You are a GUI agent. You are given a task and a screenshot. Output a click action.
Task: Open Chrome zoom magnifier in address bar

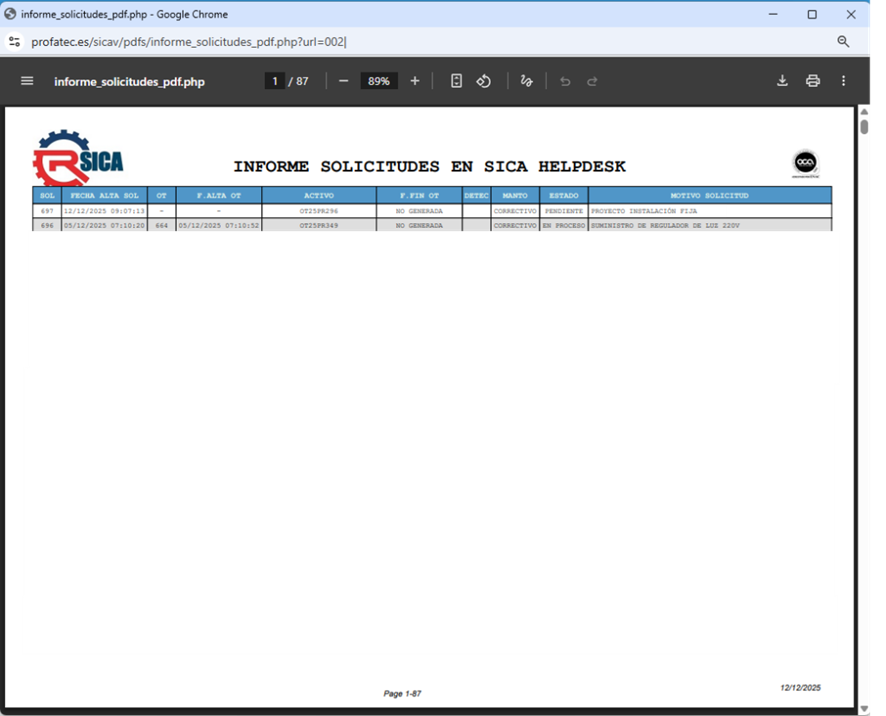pyautogui.click(x=843, y=42)
